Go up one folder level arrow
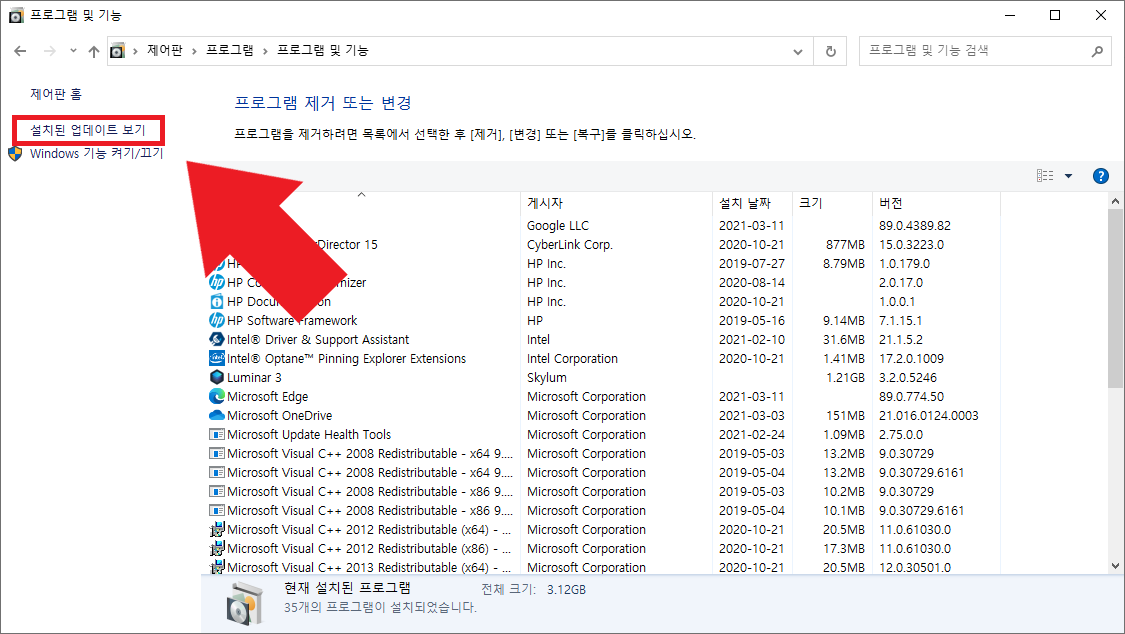The width and height of the screenshot is (1125, 634). click(94, 51)
